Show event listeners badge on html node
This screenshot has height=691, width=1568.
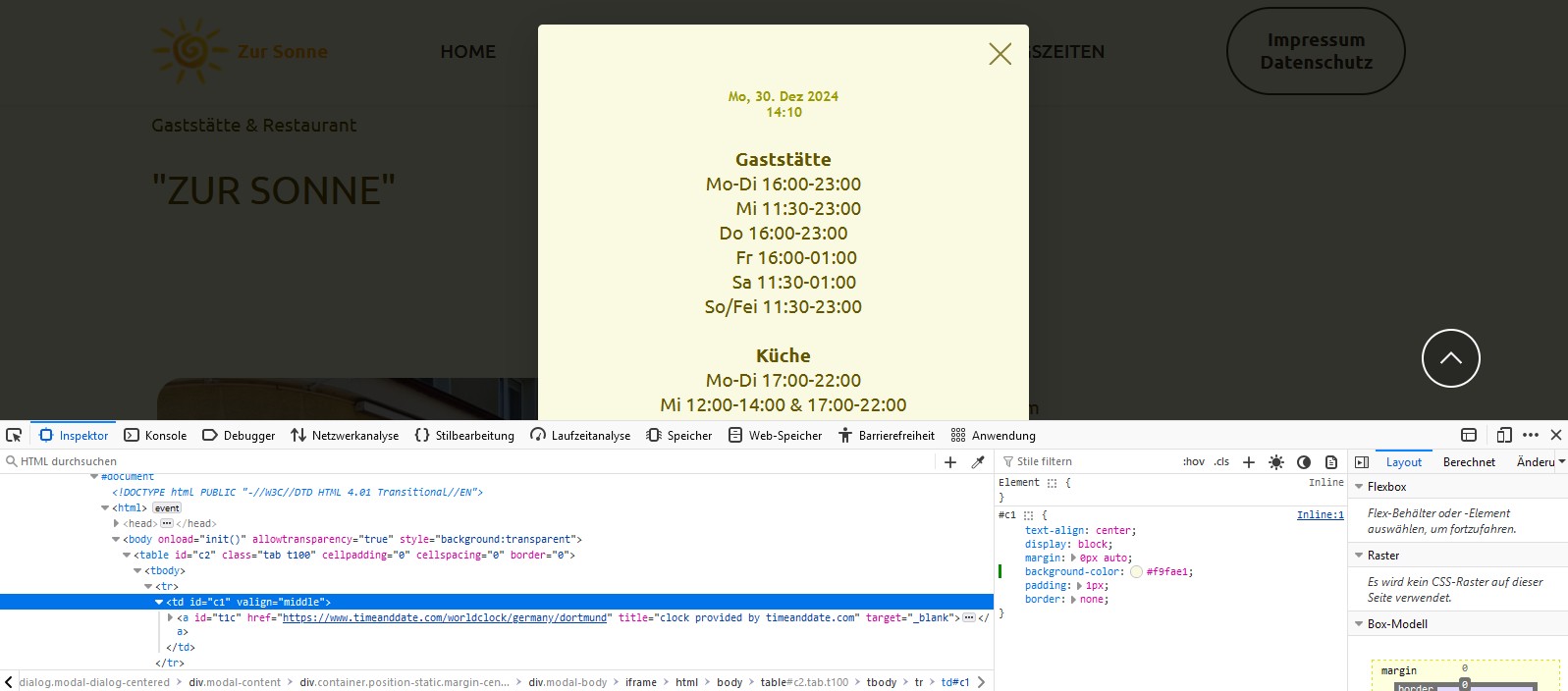click(167, 508)
